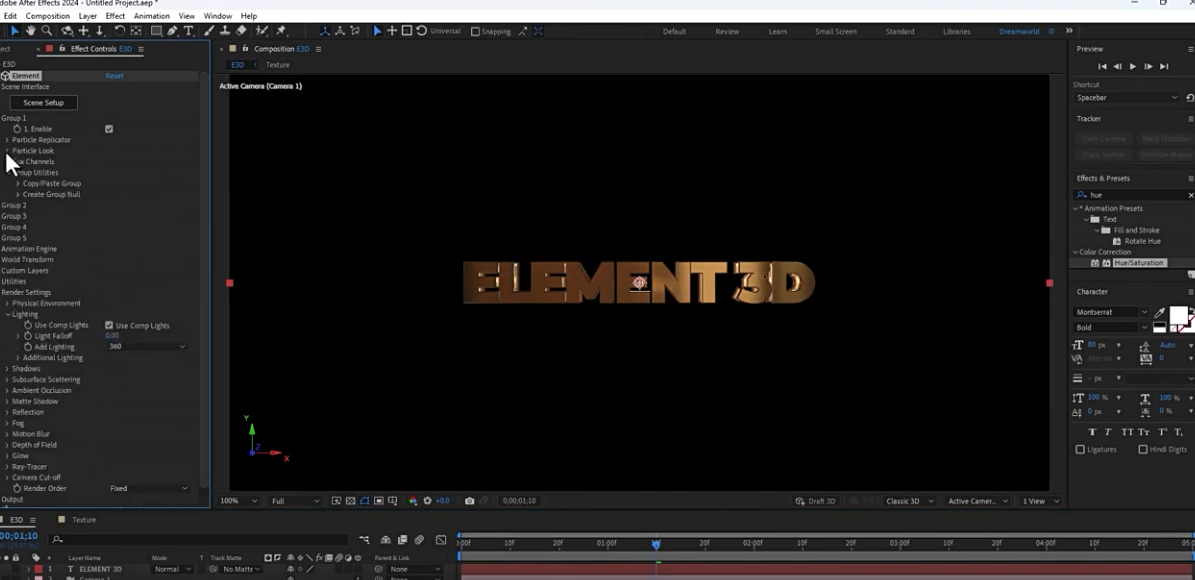Click the red label swatch of ELEMENT 3D layer
1195x580 pixels.
pyautogui.click(x=38, y=569)
